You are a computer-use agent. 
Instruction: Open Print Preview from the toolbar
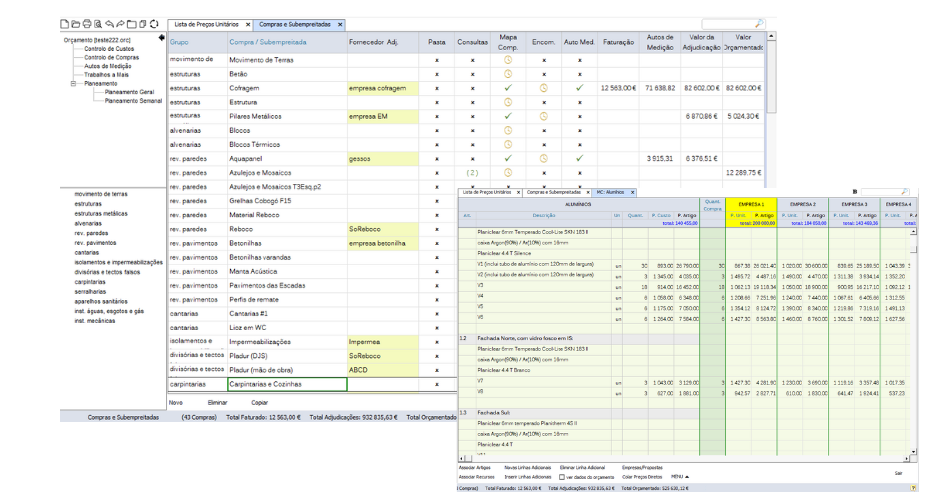click(98, 24)
